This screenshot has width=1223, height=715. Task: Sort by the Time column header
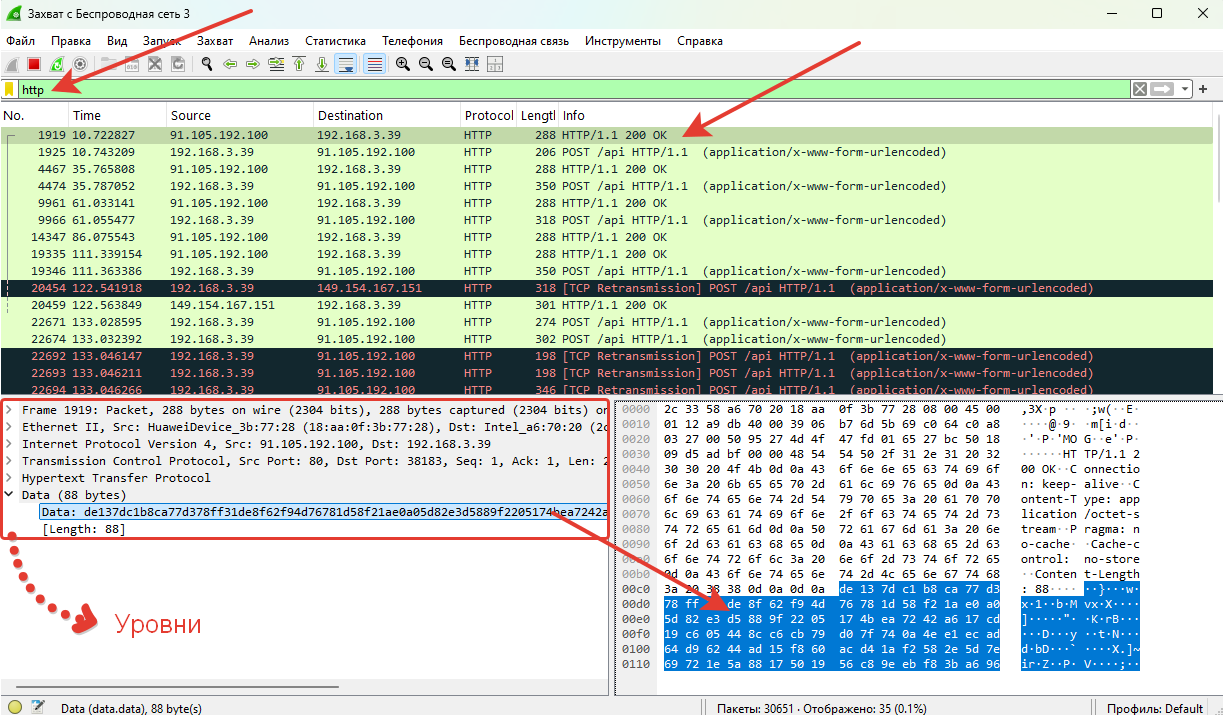click(x=116, y=115)
